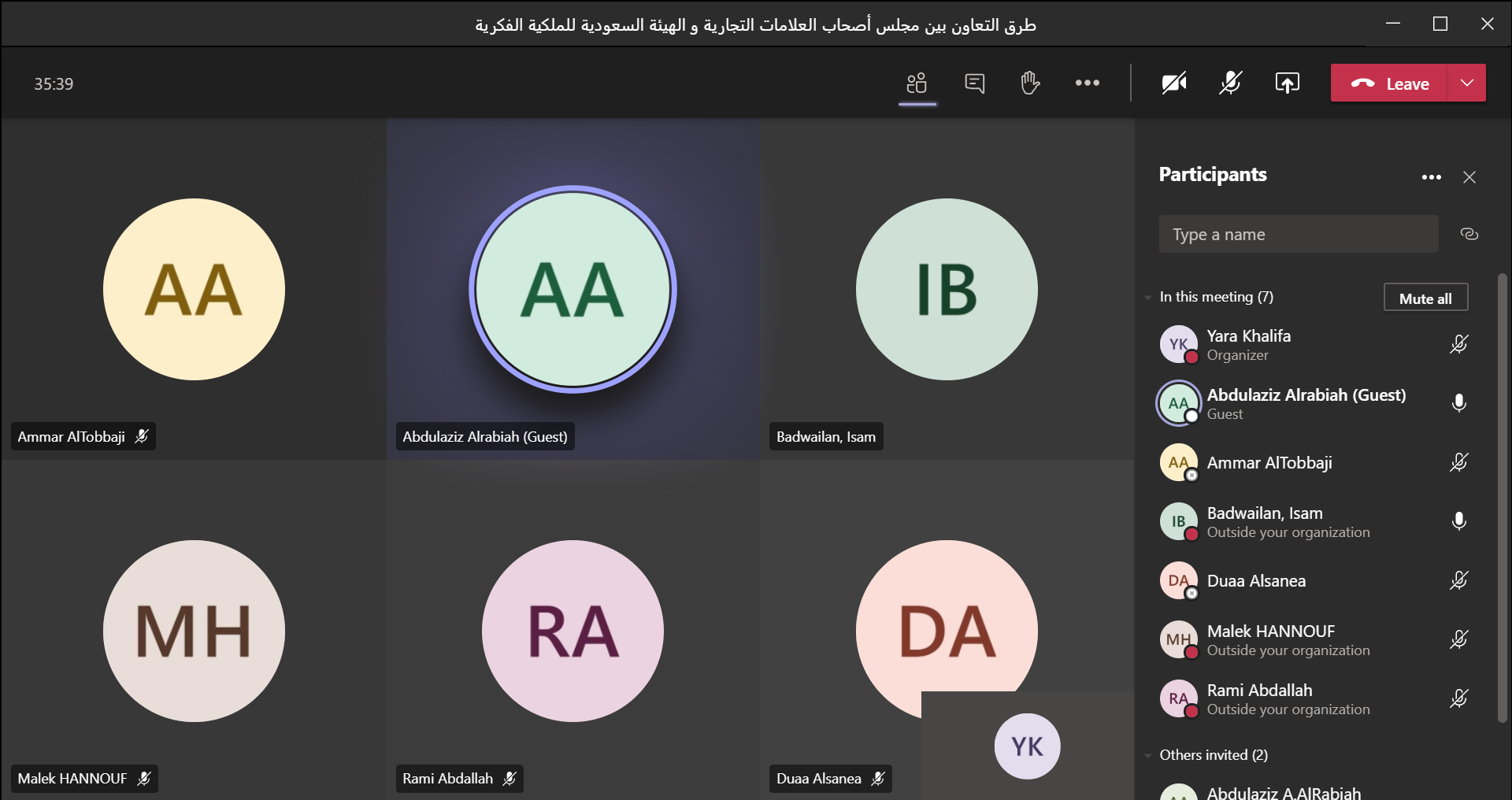Click Duaa Alsanea's muted mic icon in list

point(1459,580)
